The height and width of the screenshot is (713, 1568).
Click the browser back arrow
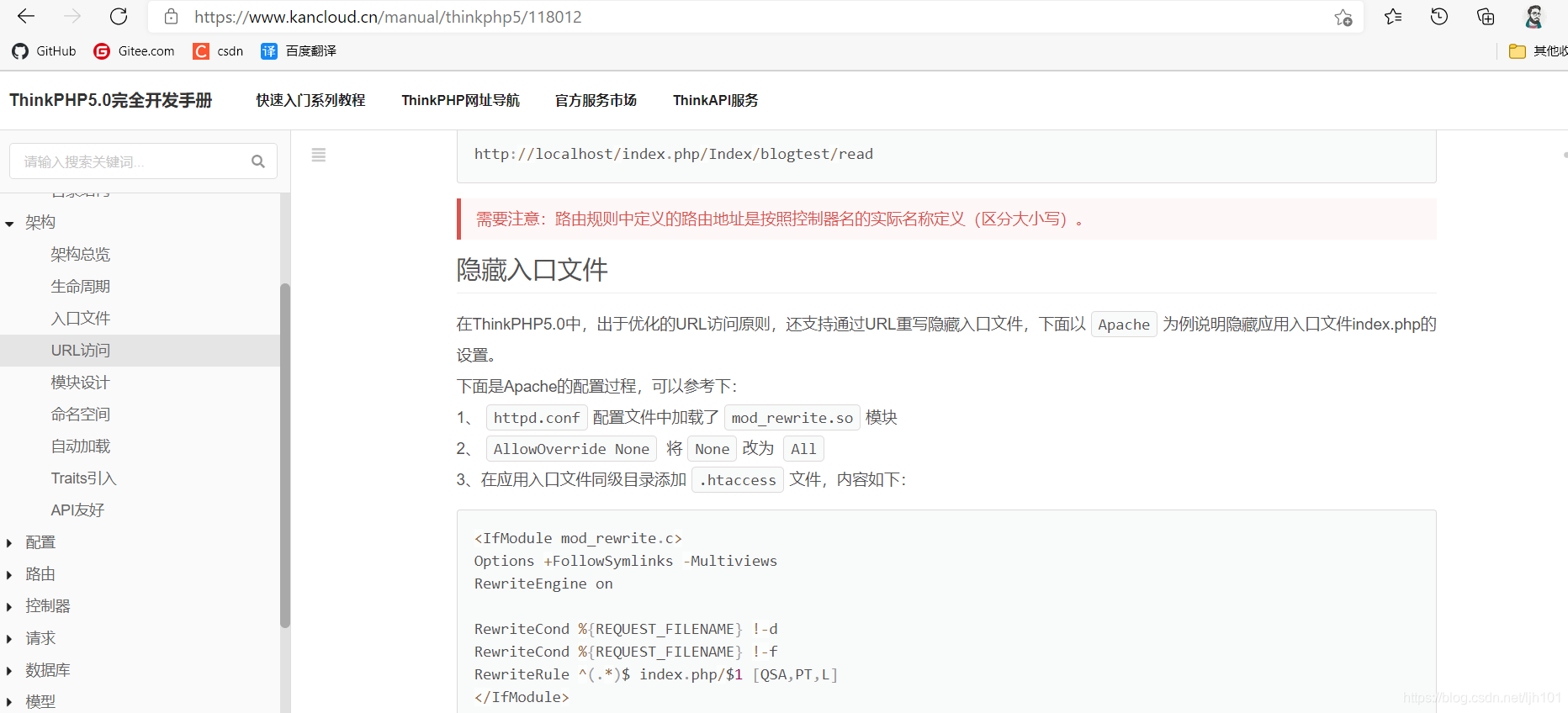[x=26, y=16]
